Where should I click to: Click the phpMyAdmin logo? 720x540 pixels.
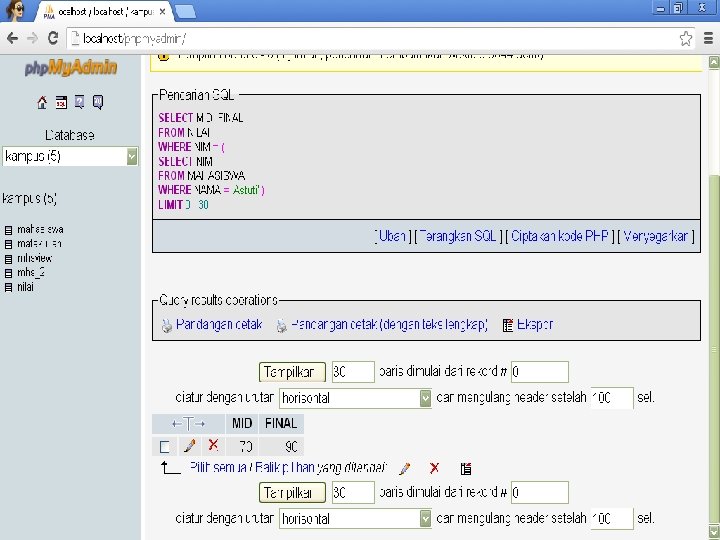(71, 68)
